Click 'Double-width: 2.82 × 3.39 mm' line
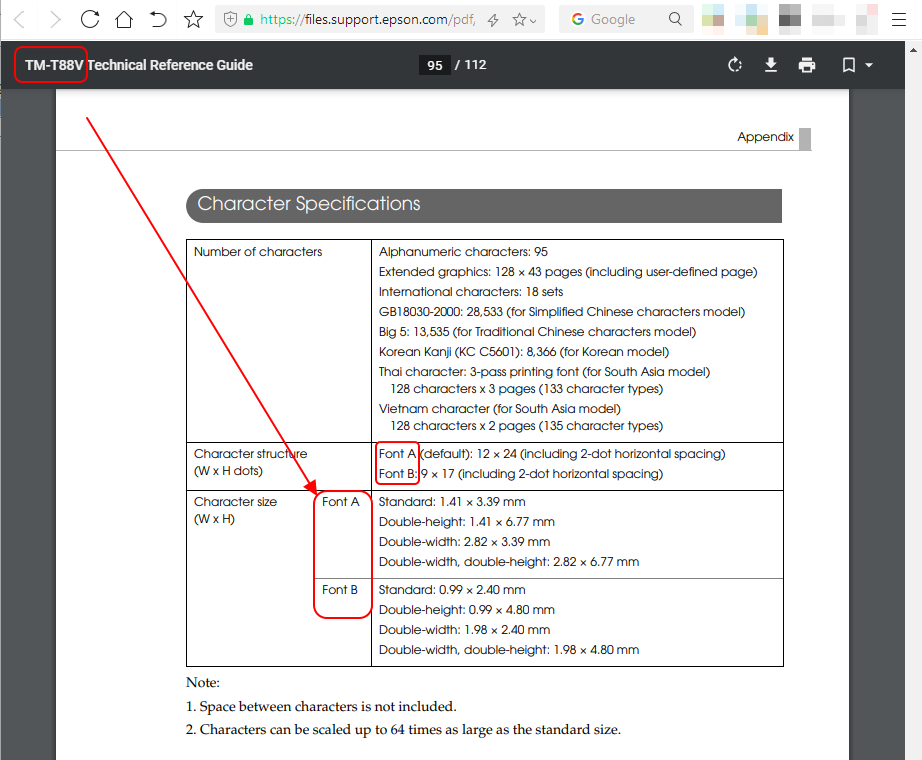The width and height of the screenshot is (922, 760). pos(465,542)
